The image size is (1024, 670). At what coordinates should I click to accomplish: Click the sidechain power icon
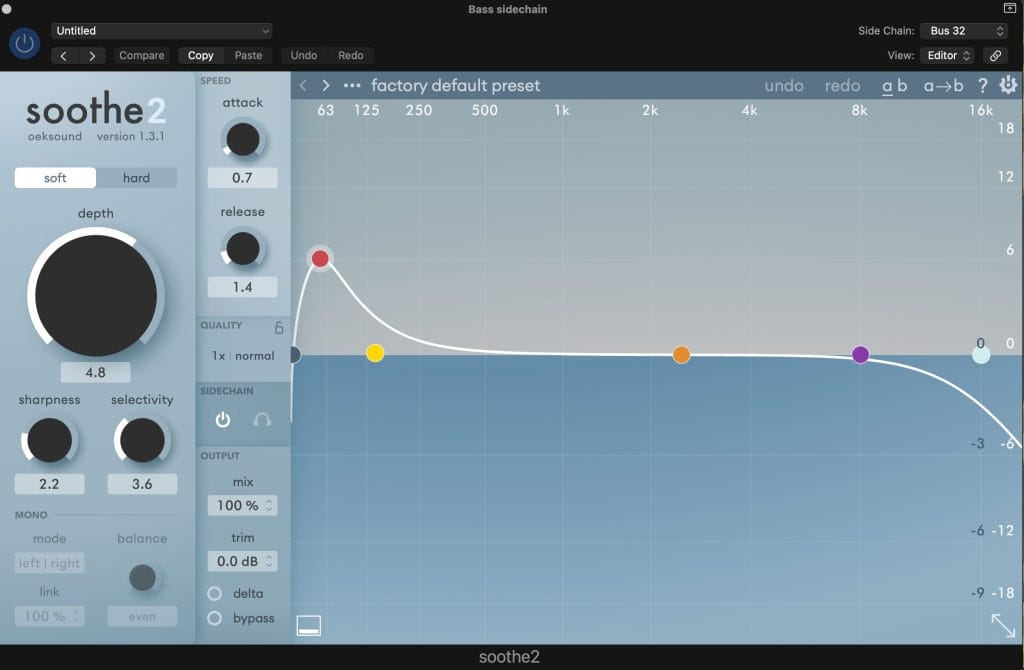click(x=223, y=420)
